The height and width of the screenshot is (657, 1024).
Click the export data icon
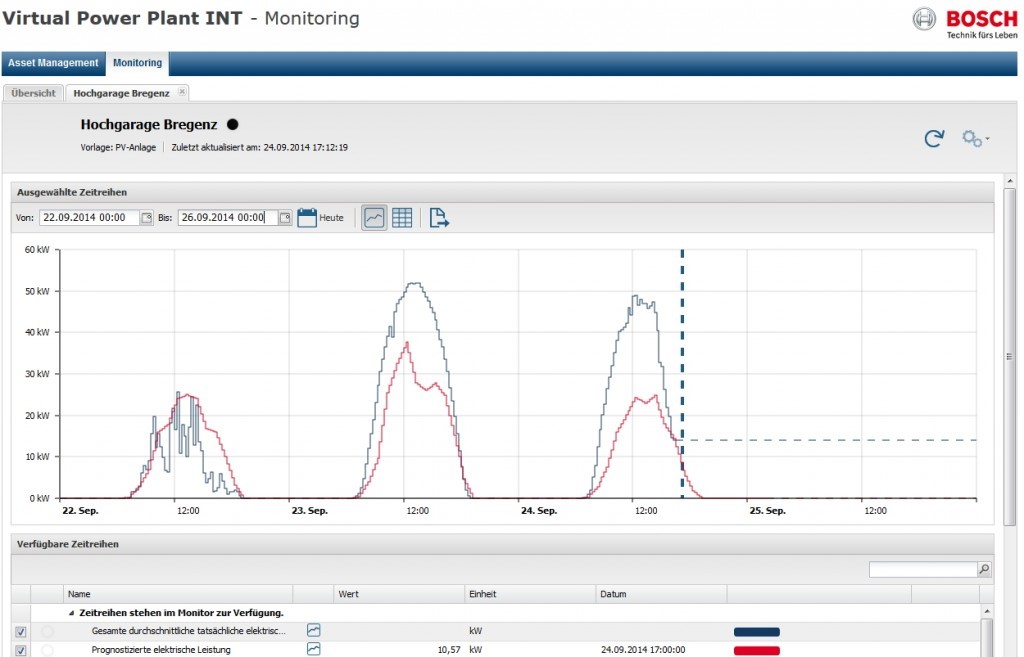pos(439,218)
